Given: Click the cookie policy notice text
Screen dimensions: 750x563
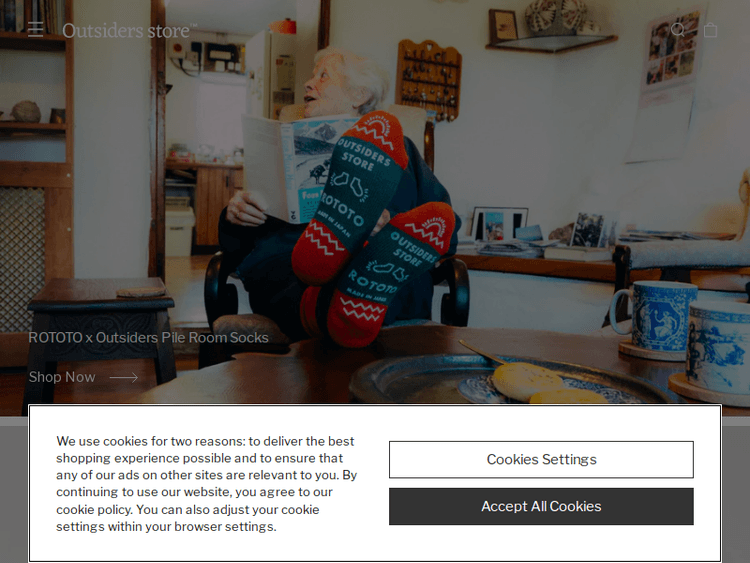Looking at the screenshot, I should tap(206, 484).
